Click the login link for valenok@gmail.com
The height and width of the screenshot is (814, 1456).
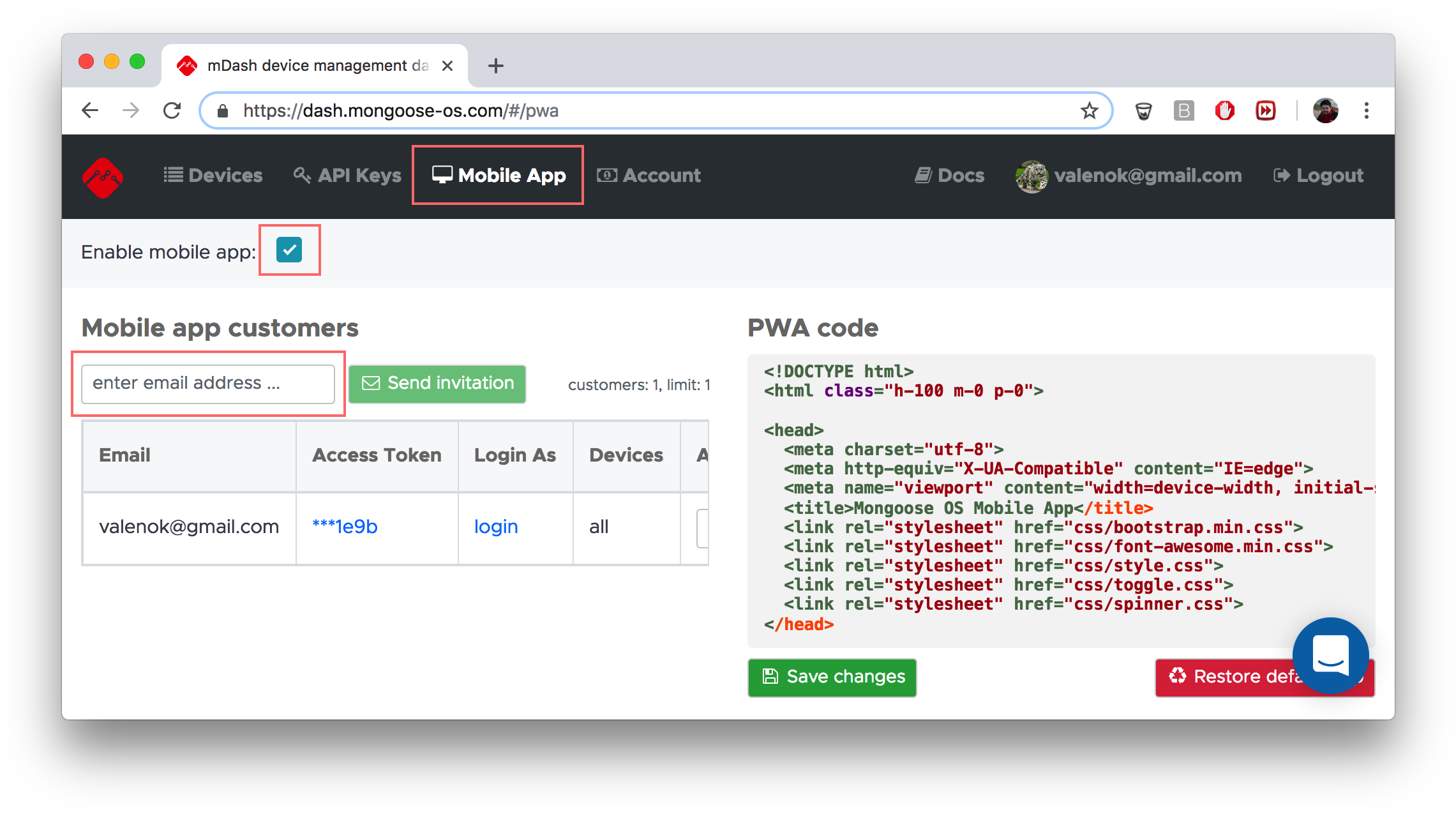coord(496,527)
